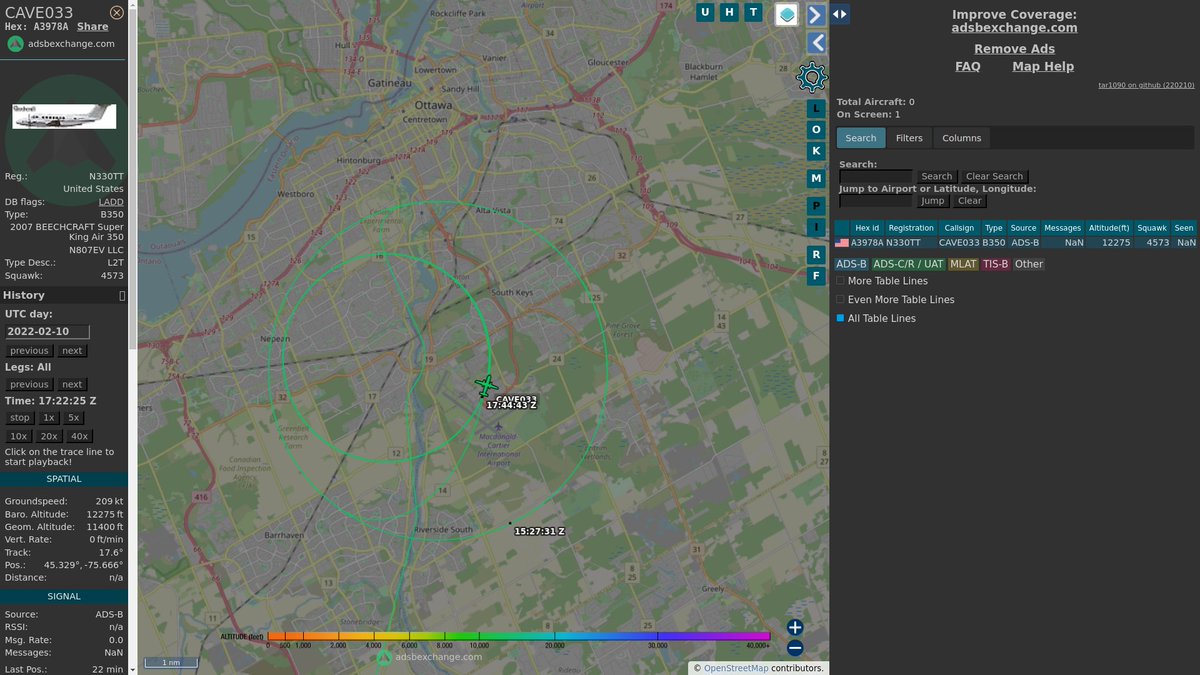
Task: Click the R map button
Action: (x=816, y=254)
